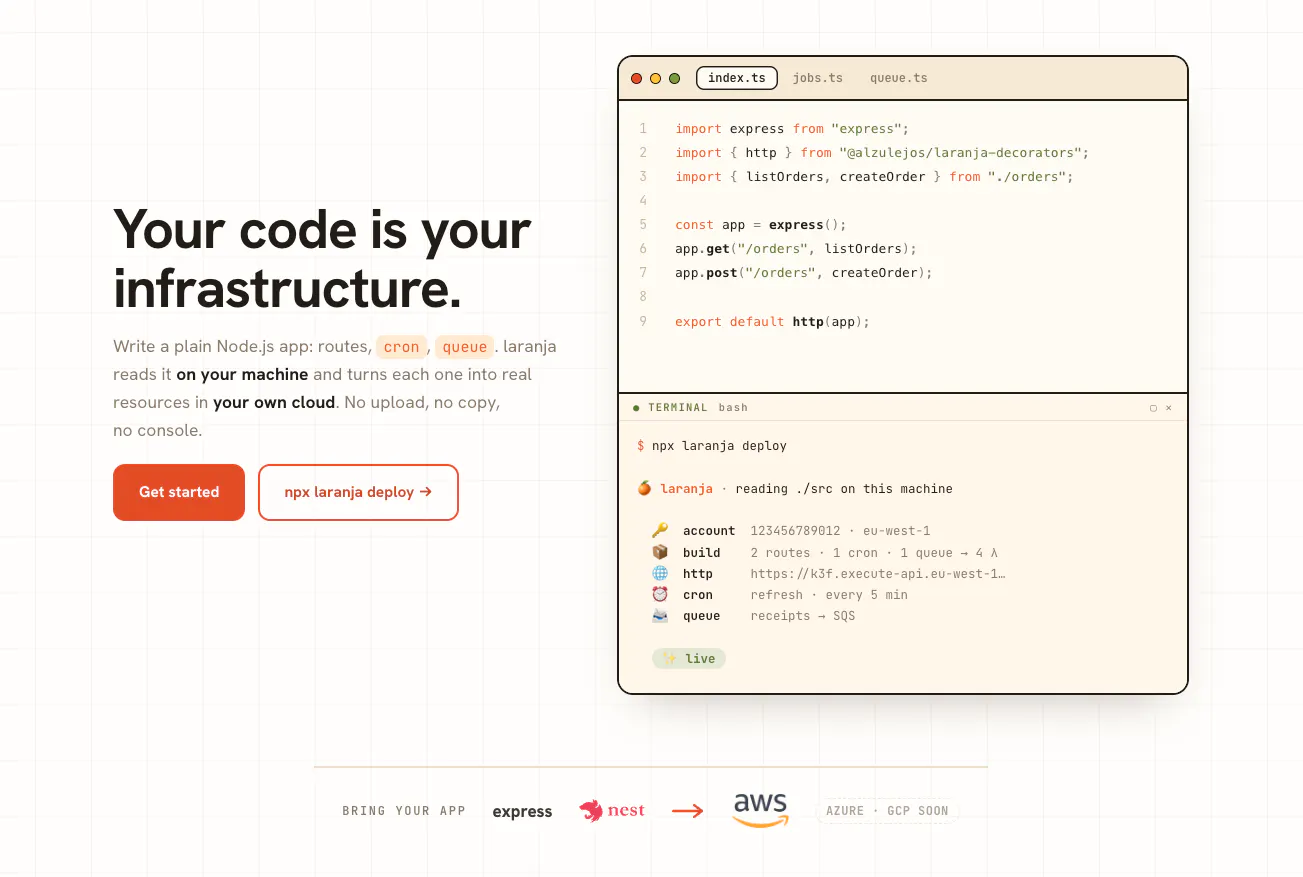1303x877 pixels.
Task: Click the Get started button
Action: click(179, 492)
